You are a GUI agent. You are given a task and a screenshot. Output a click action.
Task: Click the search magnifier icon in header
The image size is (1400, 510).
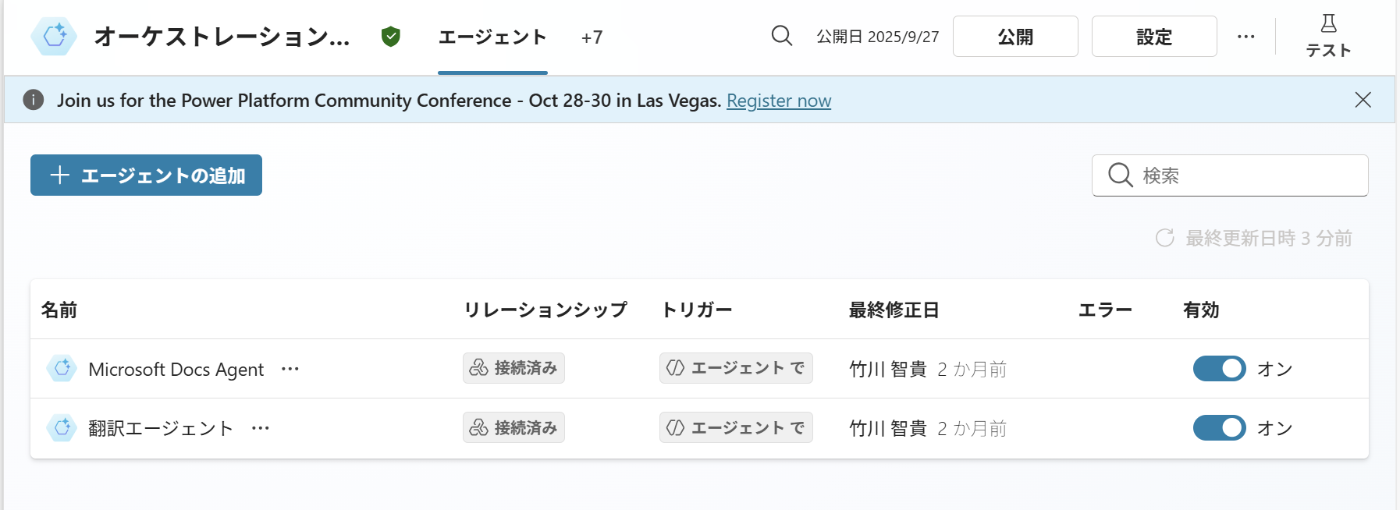782,36
